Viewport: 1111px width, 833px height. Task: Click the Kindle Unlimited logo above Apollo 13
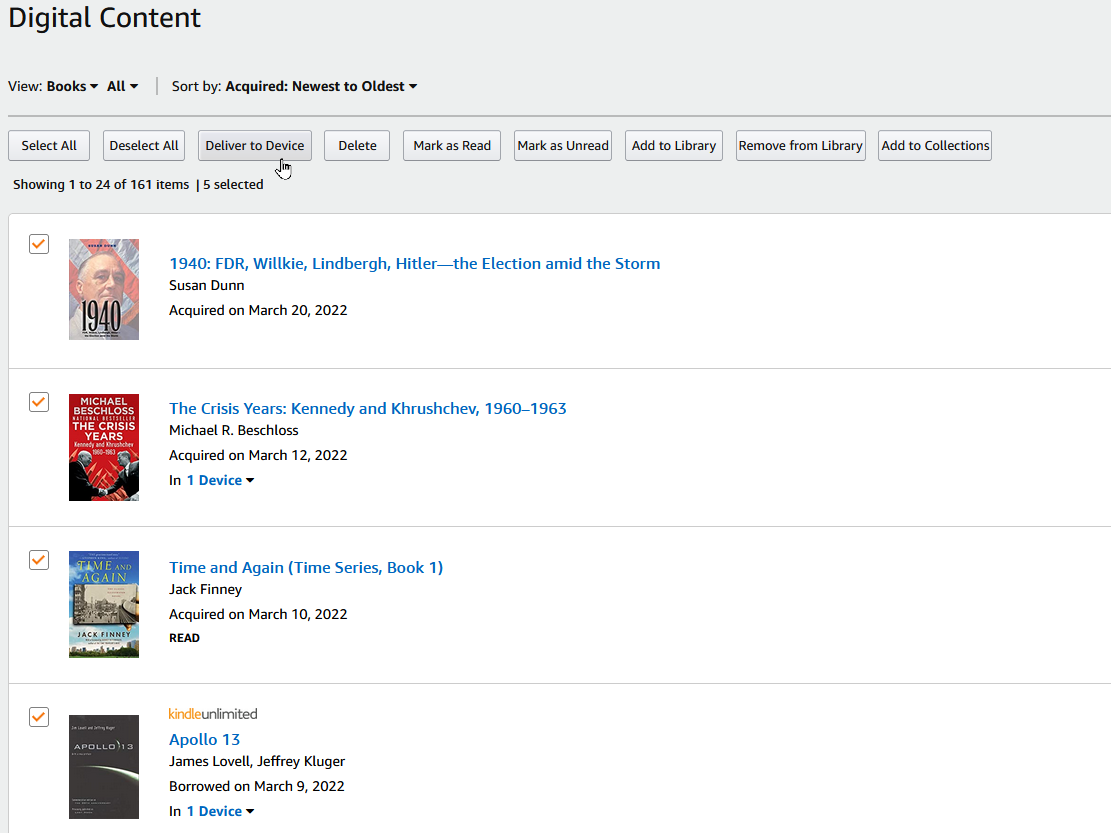click(x=212, y=713)
